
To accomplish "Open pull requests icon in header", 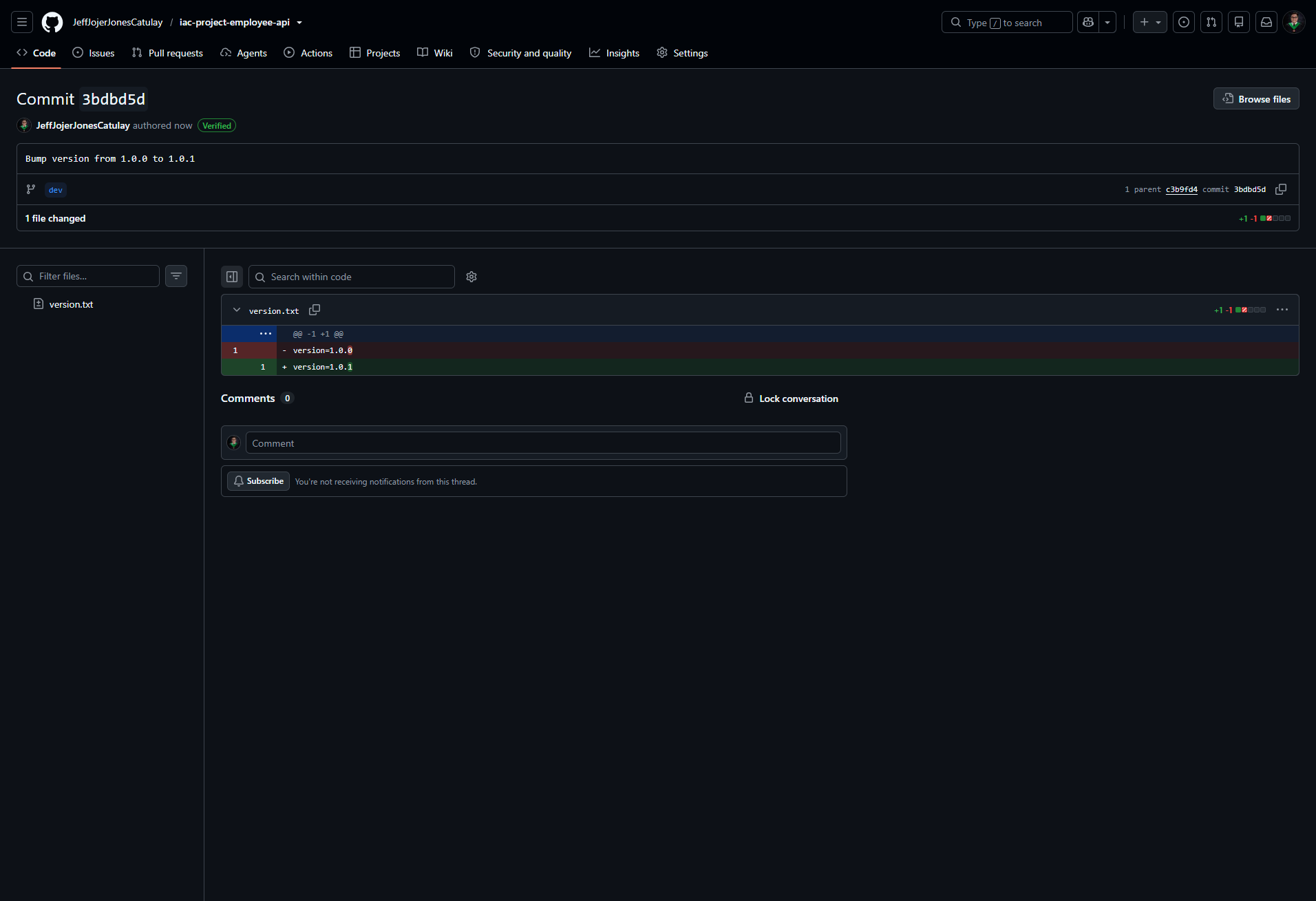I will (1211, 22).
